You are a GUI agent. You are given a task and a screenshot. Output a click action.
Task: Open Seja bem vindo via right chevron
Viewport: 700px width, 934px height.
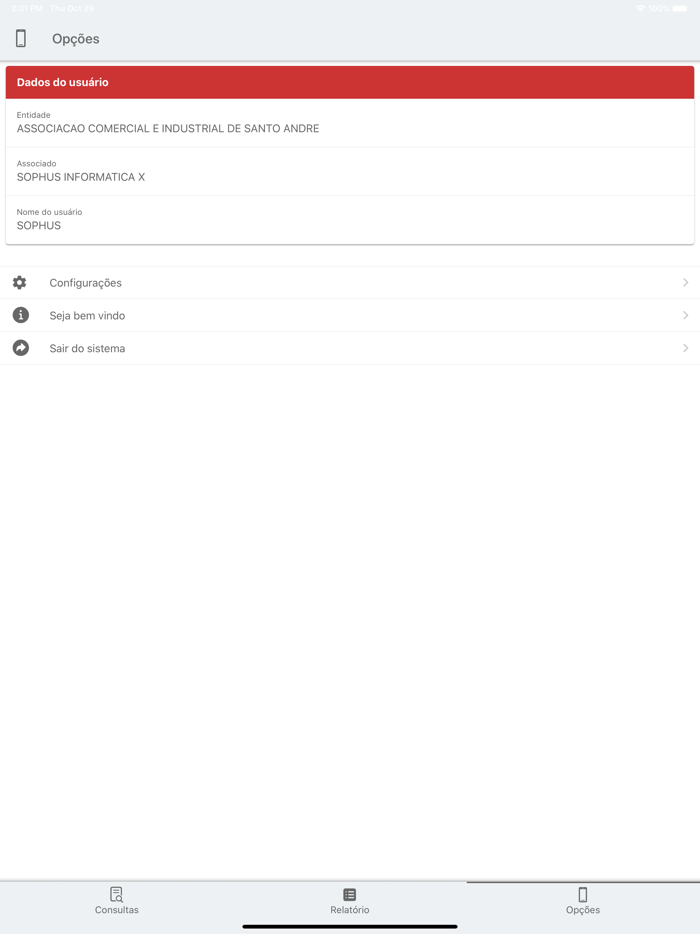click(x=686, y=315)
